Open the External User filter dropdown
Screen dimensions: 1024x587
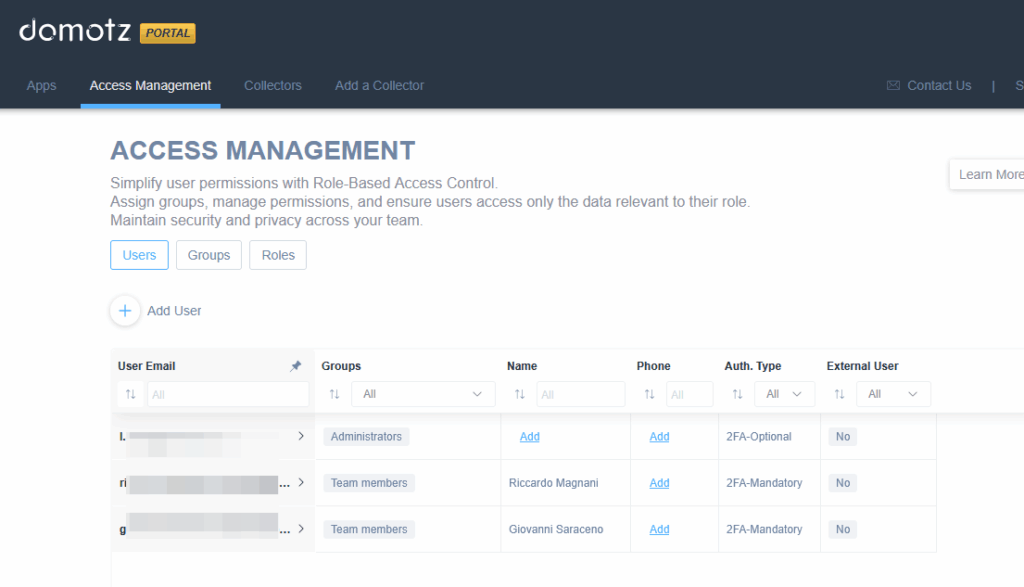893,395
